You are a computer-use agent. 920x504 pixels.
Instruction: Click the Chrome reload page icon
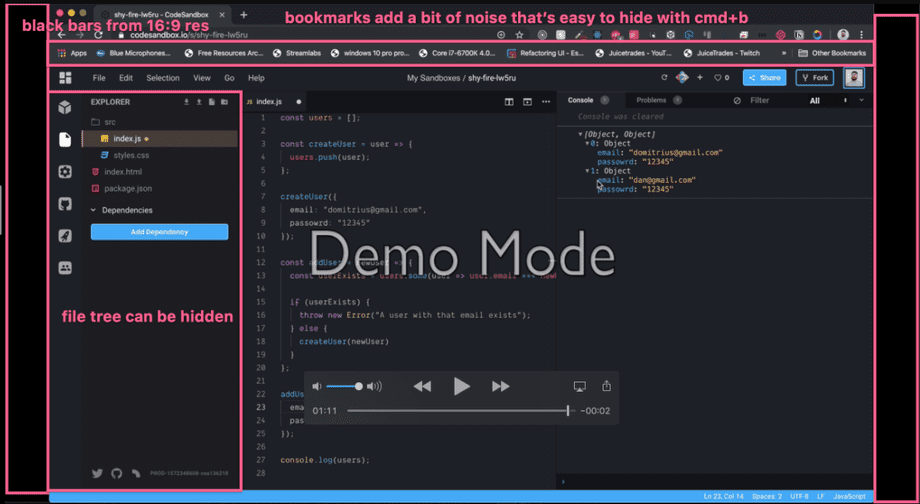pyautogui.click(x=99, y=35)
